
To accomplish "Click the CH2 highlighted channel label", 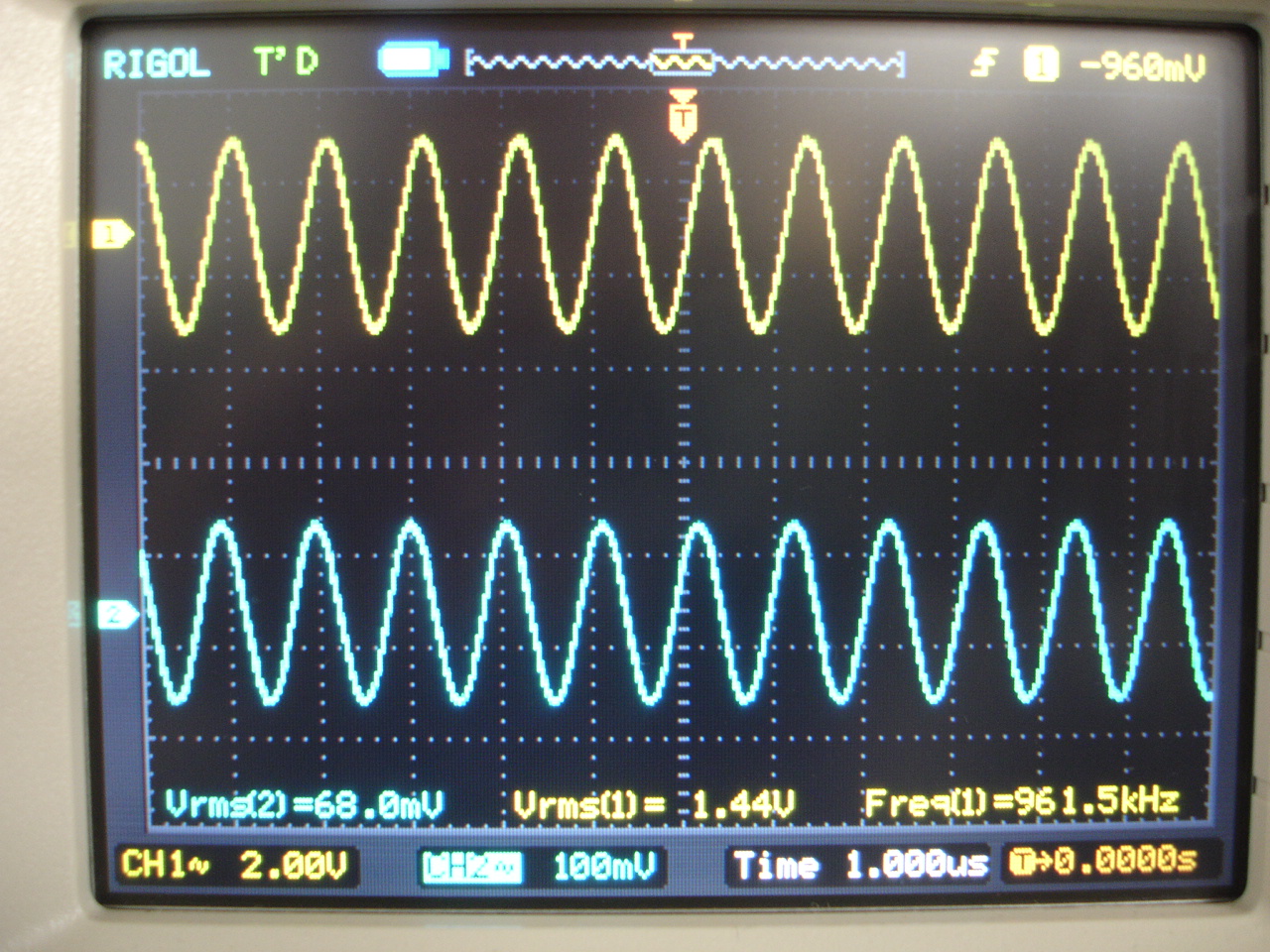I will point(472,868).
